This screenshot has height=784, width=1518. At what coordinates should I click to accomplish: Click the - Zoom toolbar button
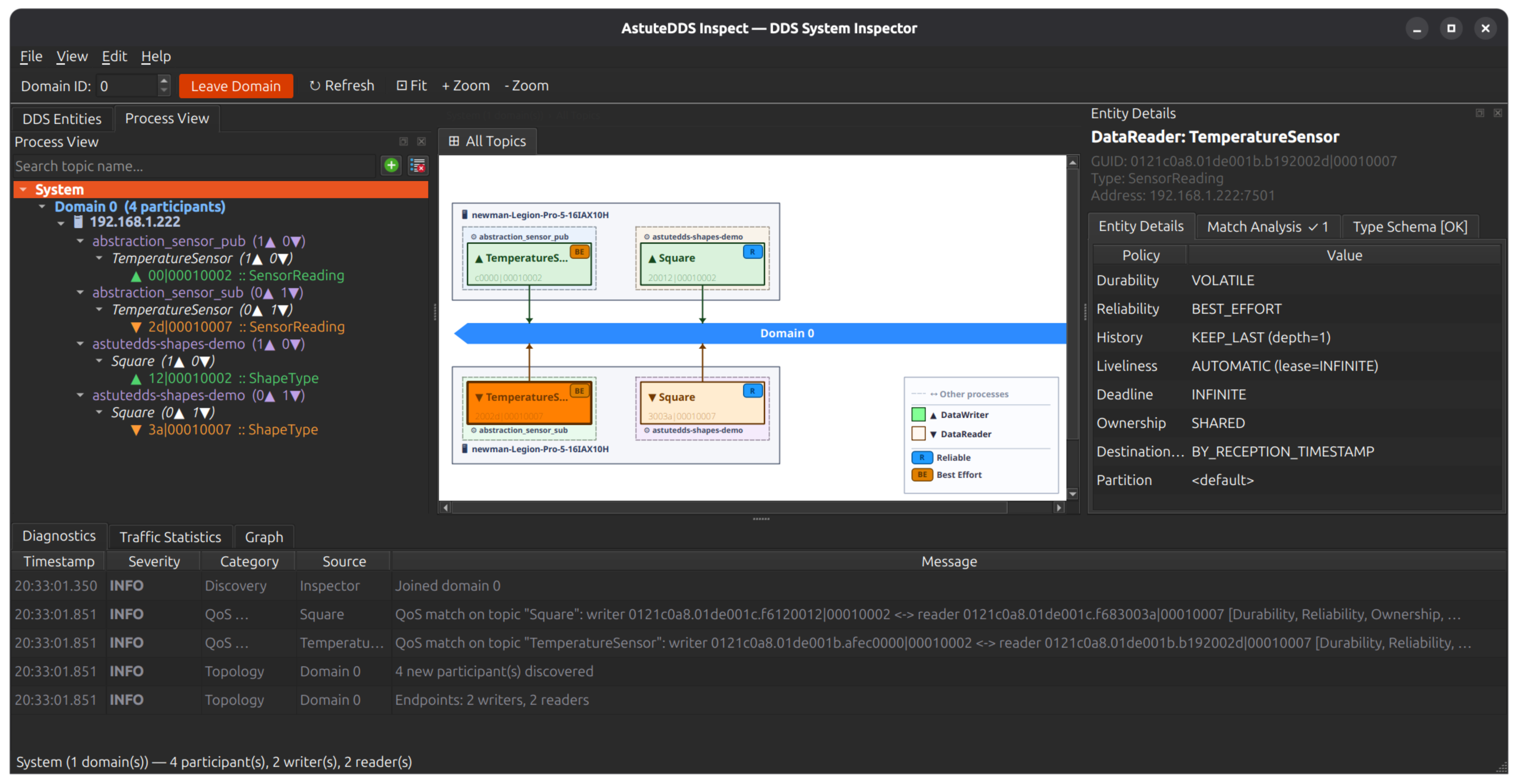pos(526,86)
